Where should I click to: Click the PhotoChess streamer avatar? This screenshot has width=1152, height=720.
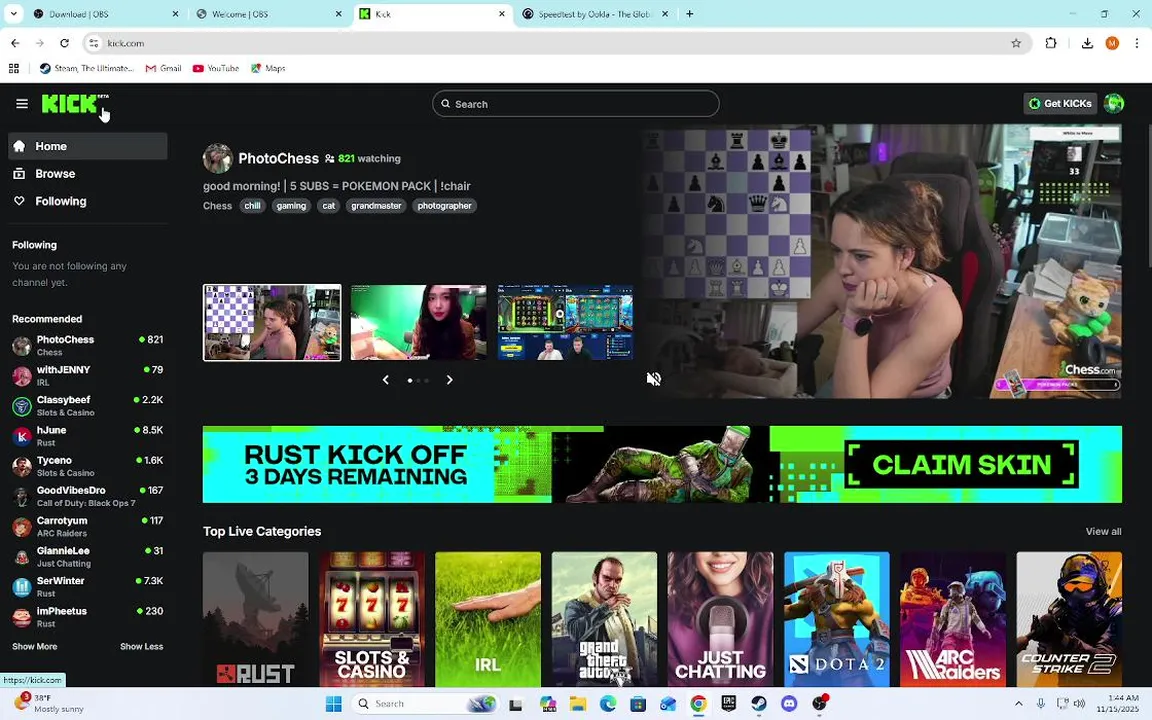pos(217,159)
